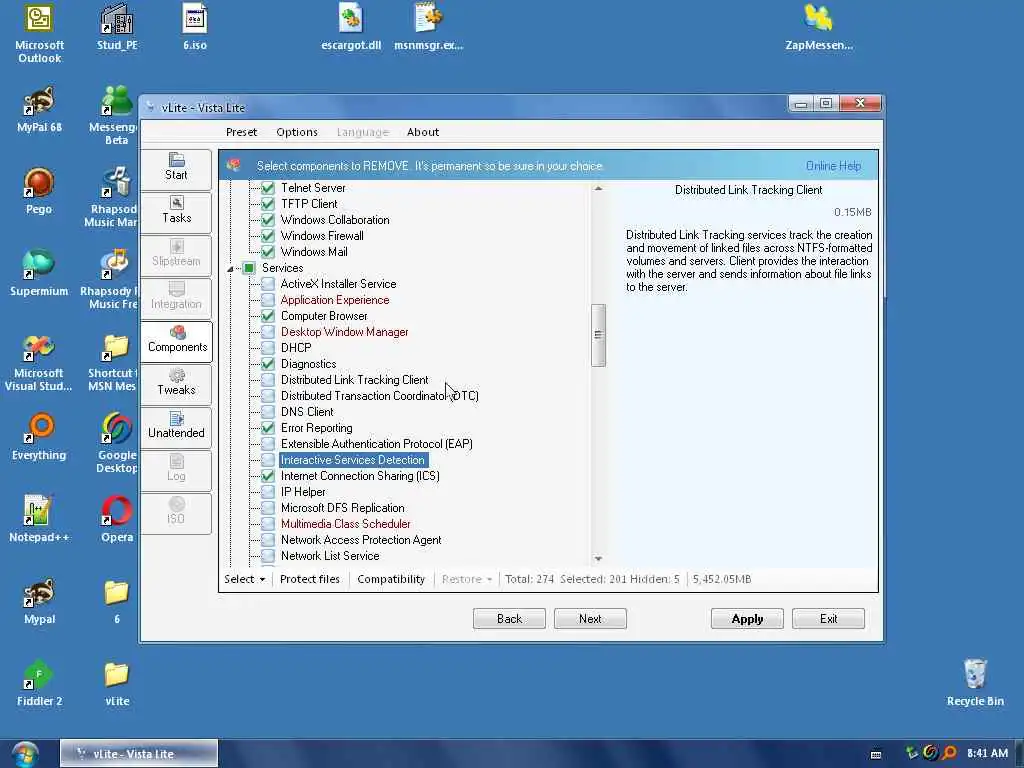Viewport: 1024px width, 768px height.
Task: Check the DHCP checkbox
Action: click(268, 348)
